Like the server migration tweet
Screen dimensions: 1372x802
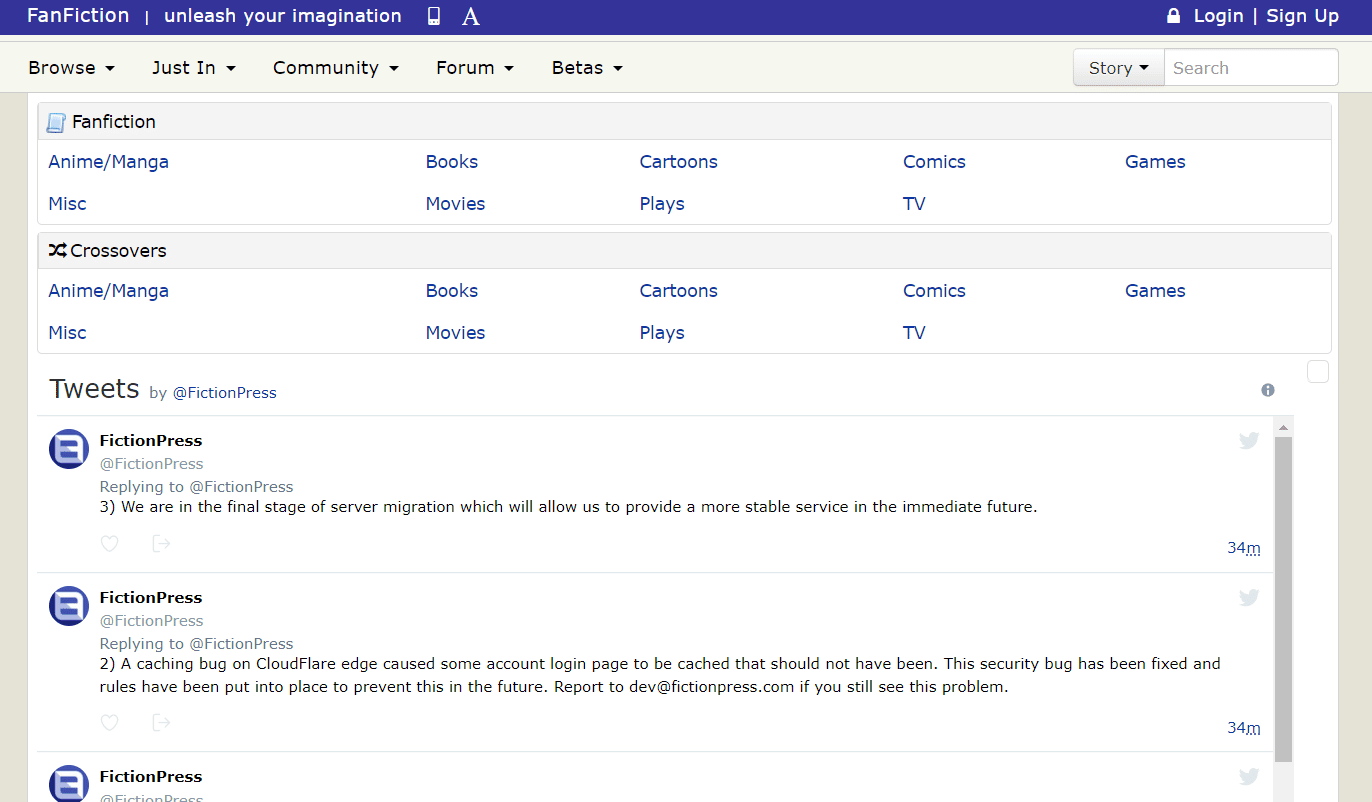pyautogui.click(x=110, y=543)
